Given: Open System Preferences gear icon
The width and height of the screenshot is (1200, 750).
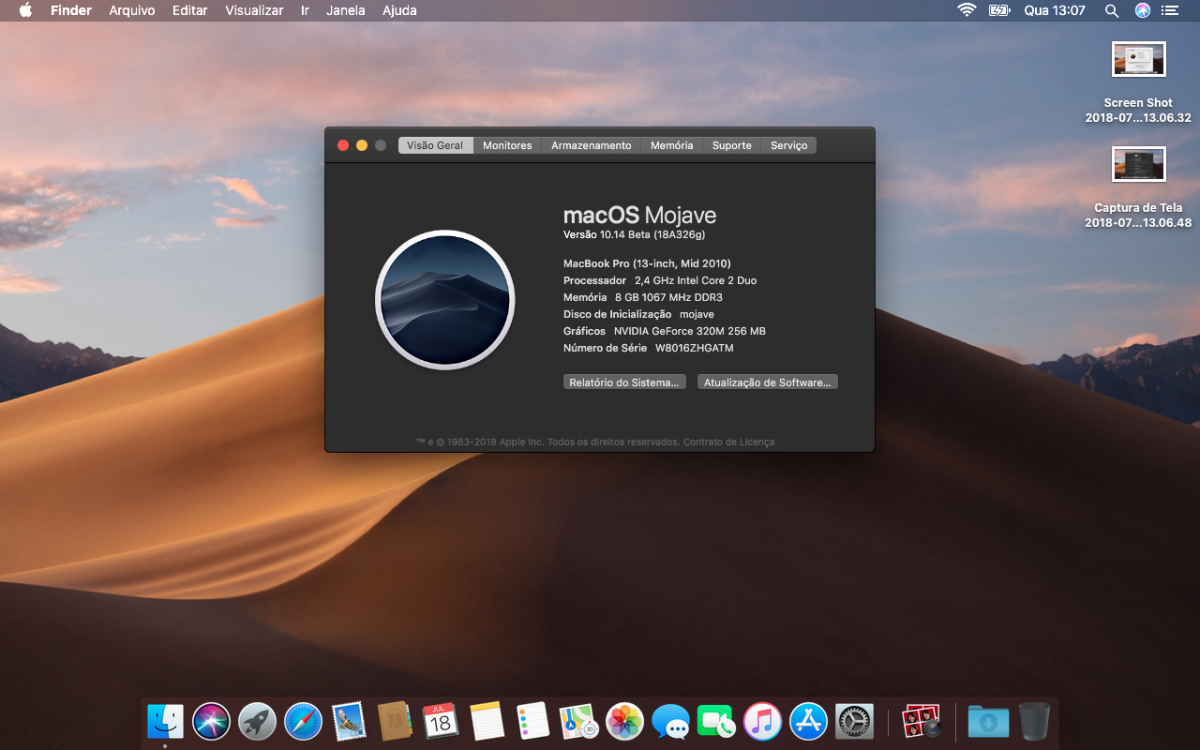Looking at the screenshot, I should click(x=854, y=721).
